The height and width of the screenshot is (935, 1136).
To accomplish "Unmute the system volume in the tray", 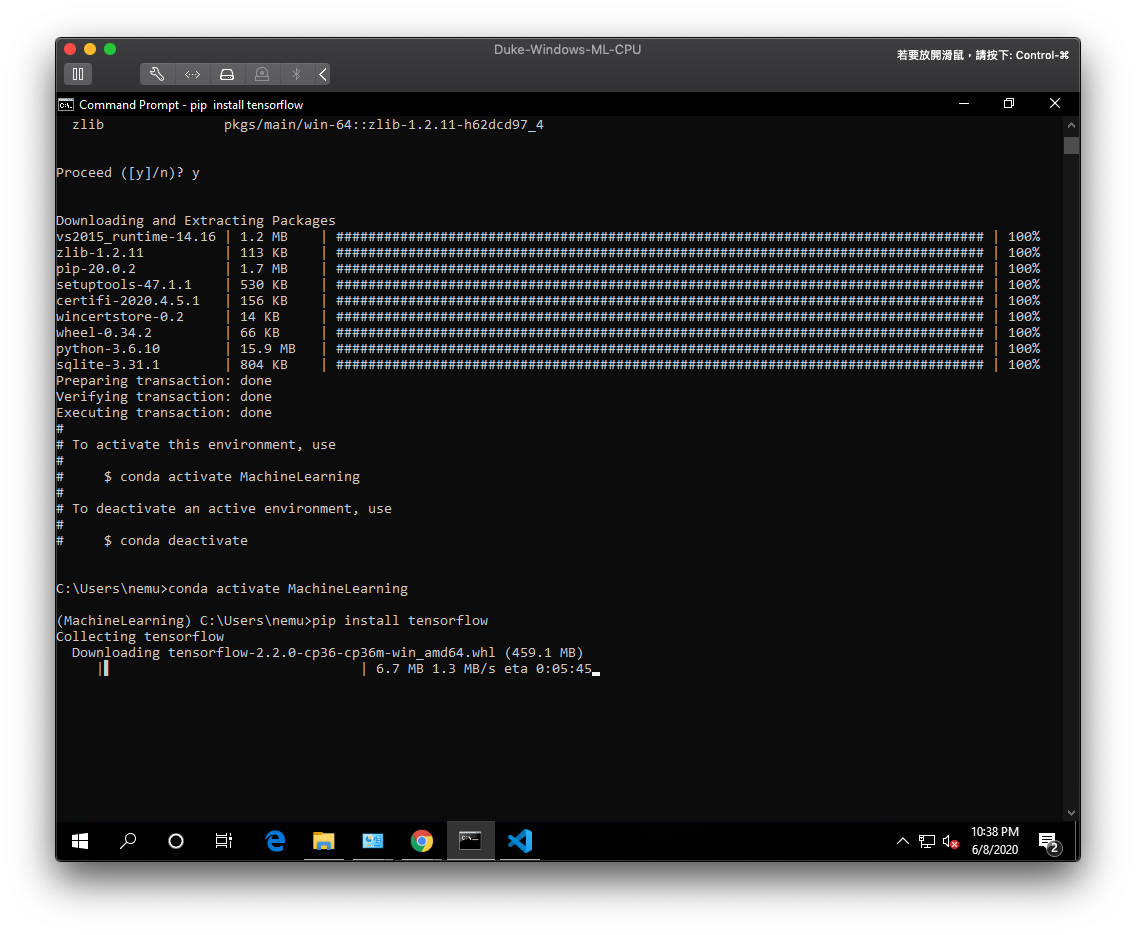I will (948, 841).
